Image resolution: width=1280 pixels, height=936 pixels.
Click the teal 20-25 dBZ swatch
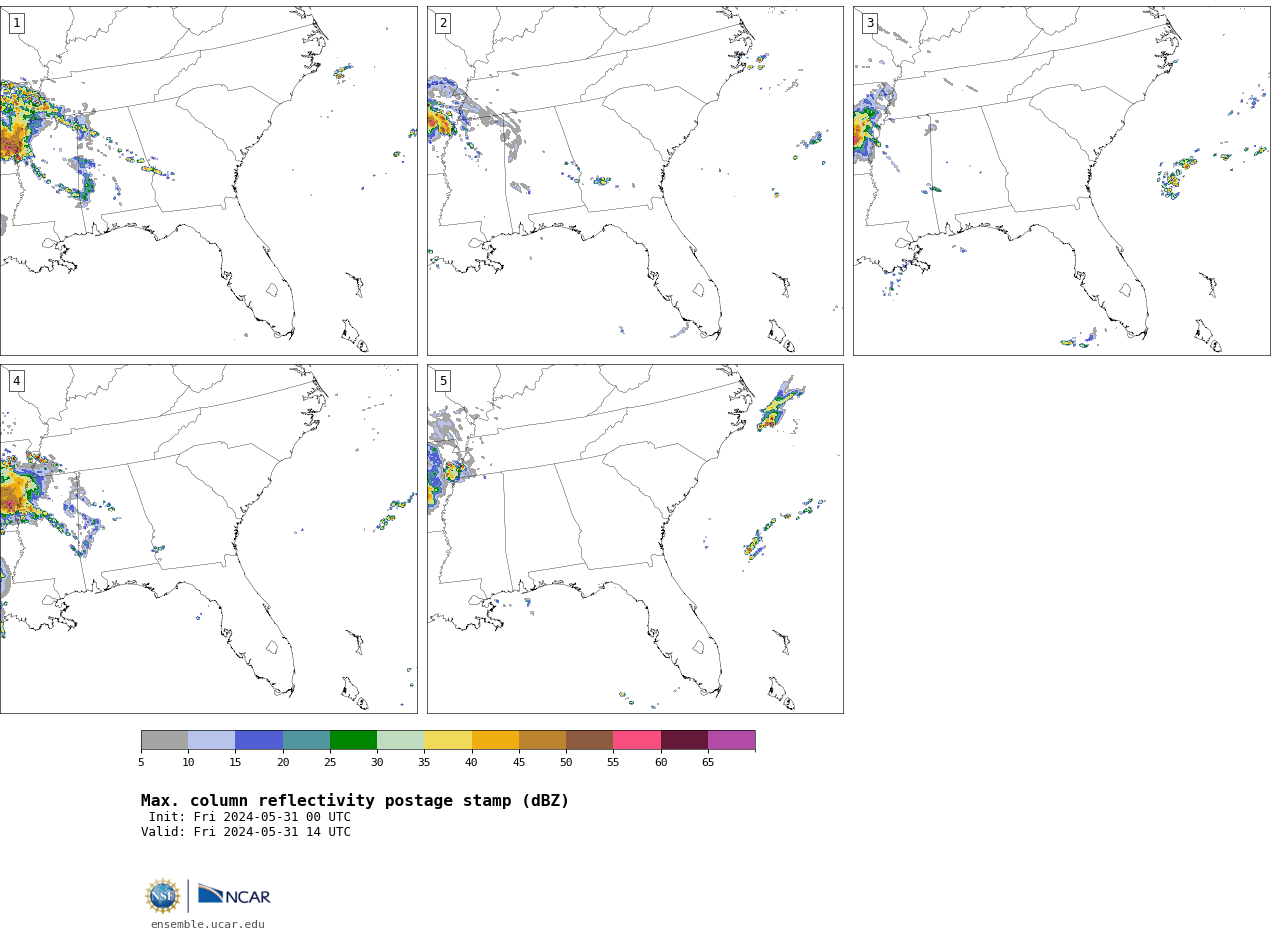[306, 740]
